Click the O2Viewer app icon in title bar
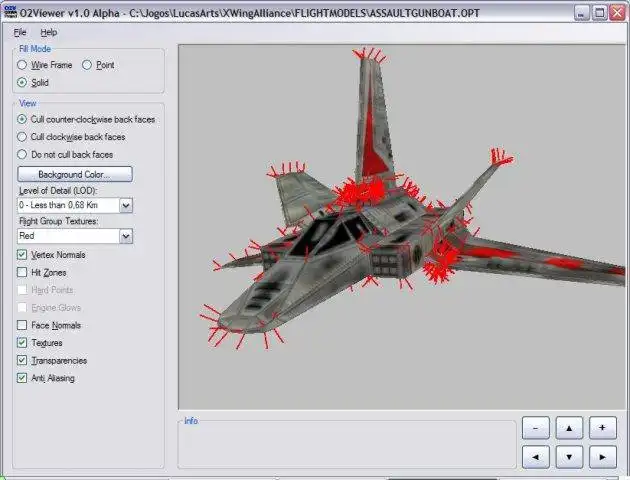The width and height of the screenshot is (630, 480). [x=10, y=12]
